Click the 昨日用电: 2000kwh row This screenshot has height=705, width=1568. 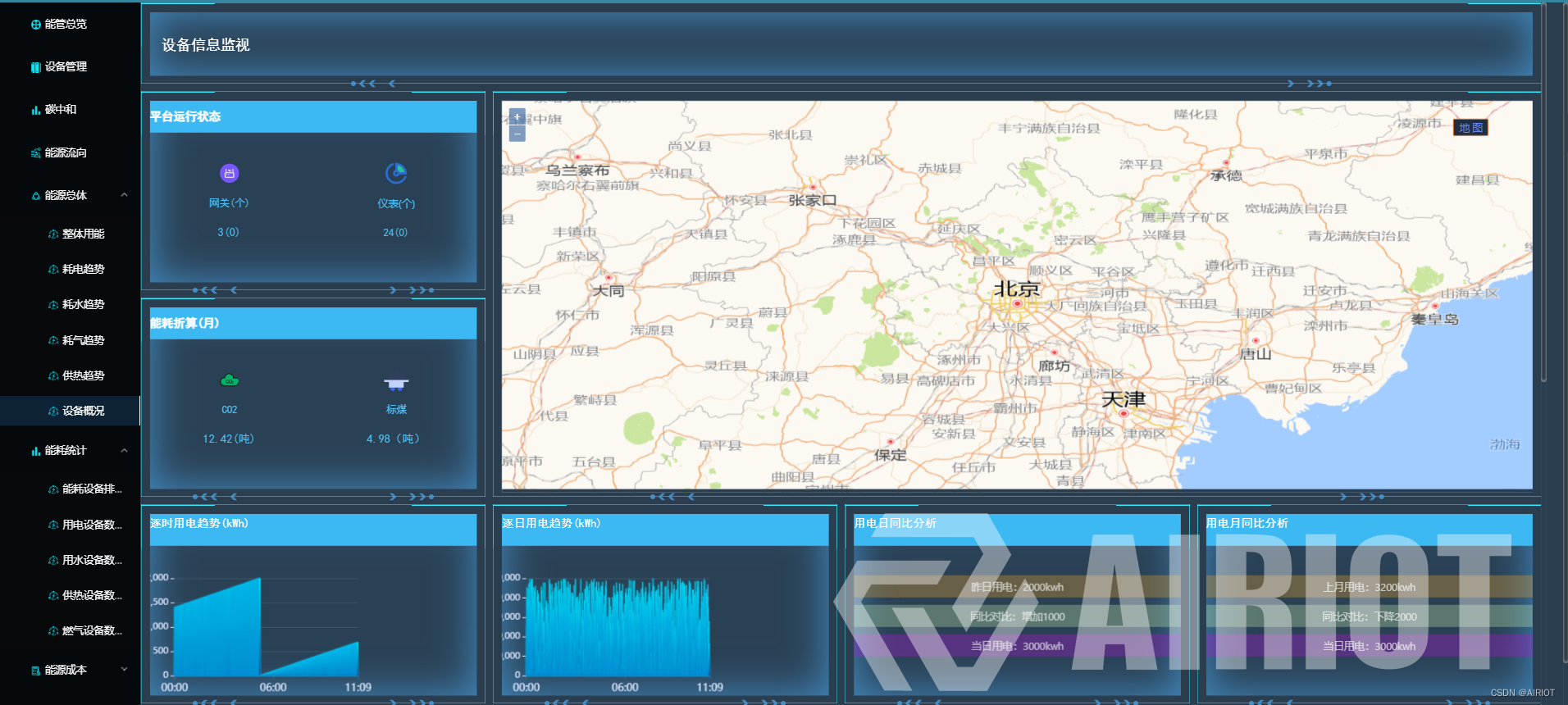tap(1017, 587)
